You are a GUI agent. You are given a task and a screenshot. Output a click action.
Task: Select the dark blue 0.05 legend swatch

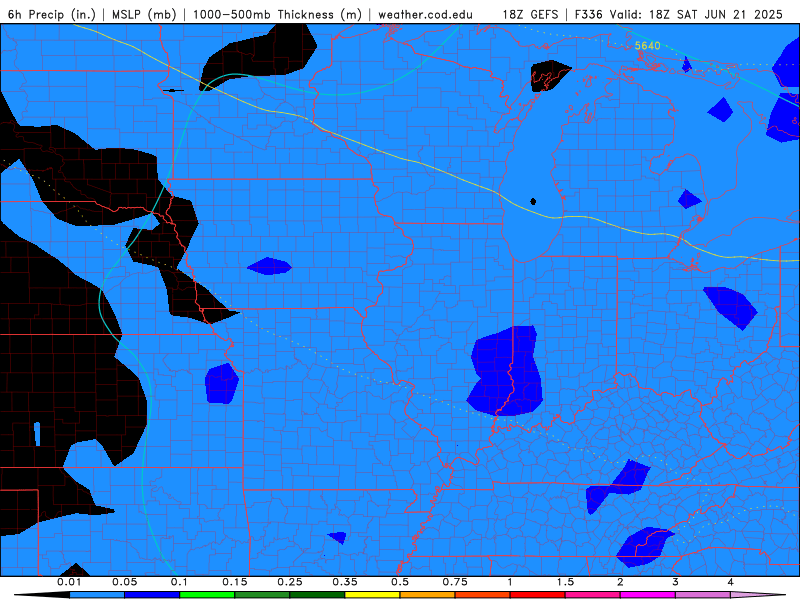pos(152,595)
